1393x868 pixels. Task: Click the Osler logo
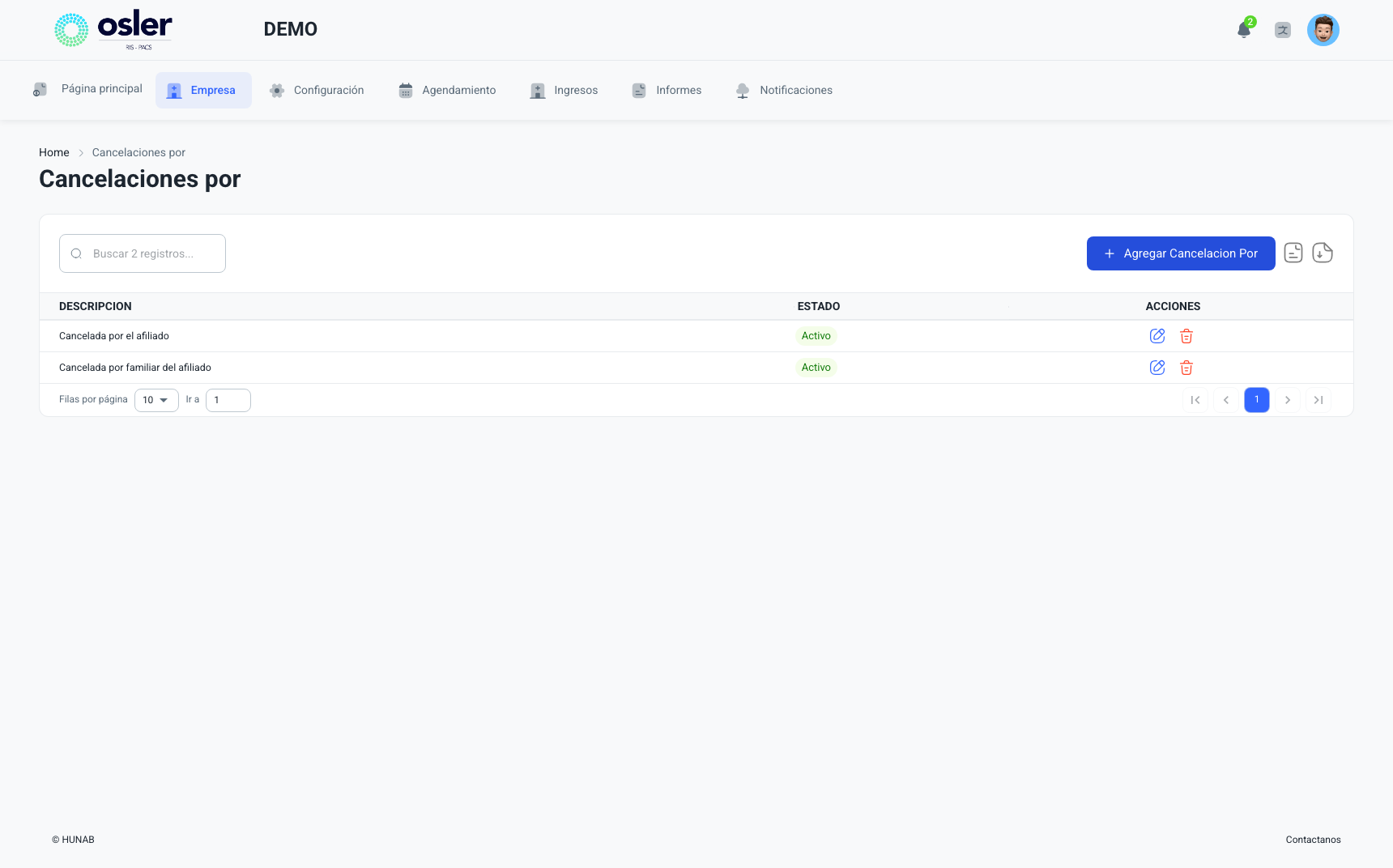point(113,31)
